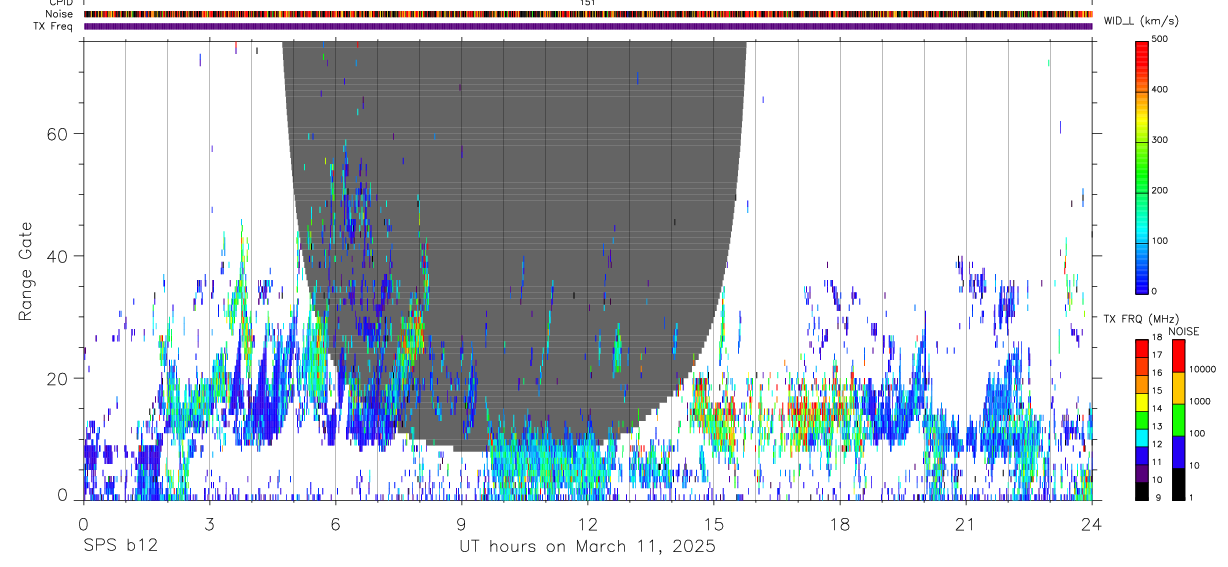Click the 'WID⊥ (km/s)' colorbar title
The image size is (1228, 567).
pos(1142,21)
